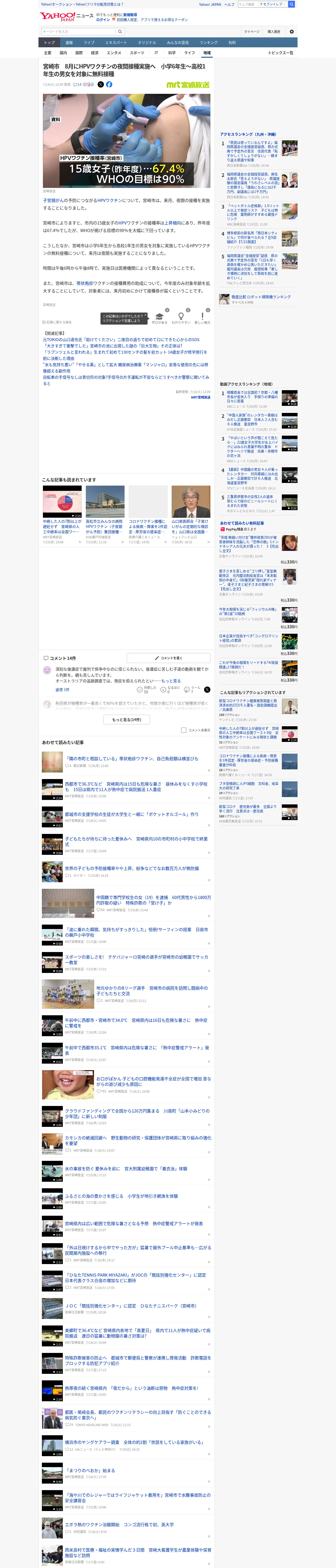Image resolution: width=336 pixels, height=1568 pixels.
Task: Open related article about 「巨大生物」 in 宮崎市 pond
Action: pos(113,346)
